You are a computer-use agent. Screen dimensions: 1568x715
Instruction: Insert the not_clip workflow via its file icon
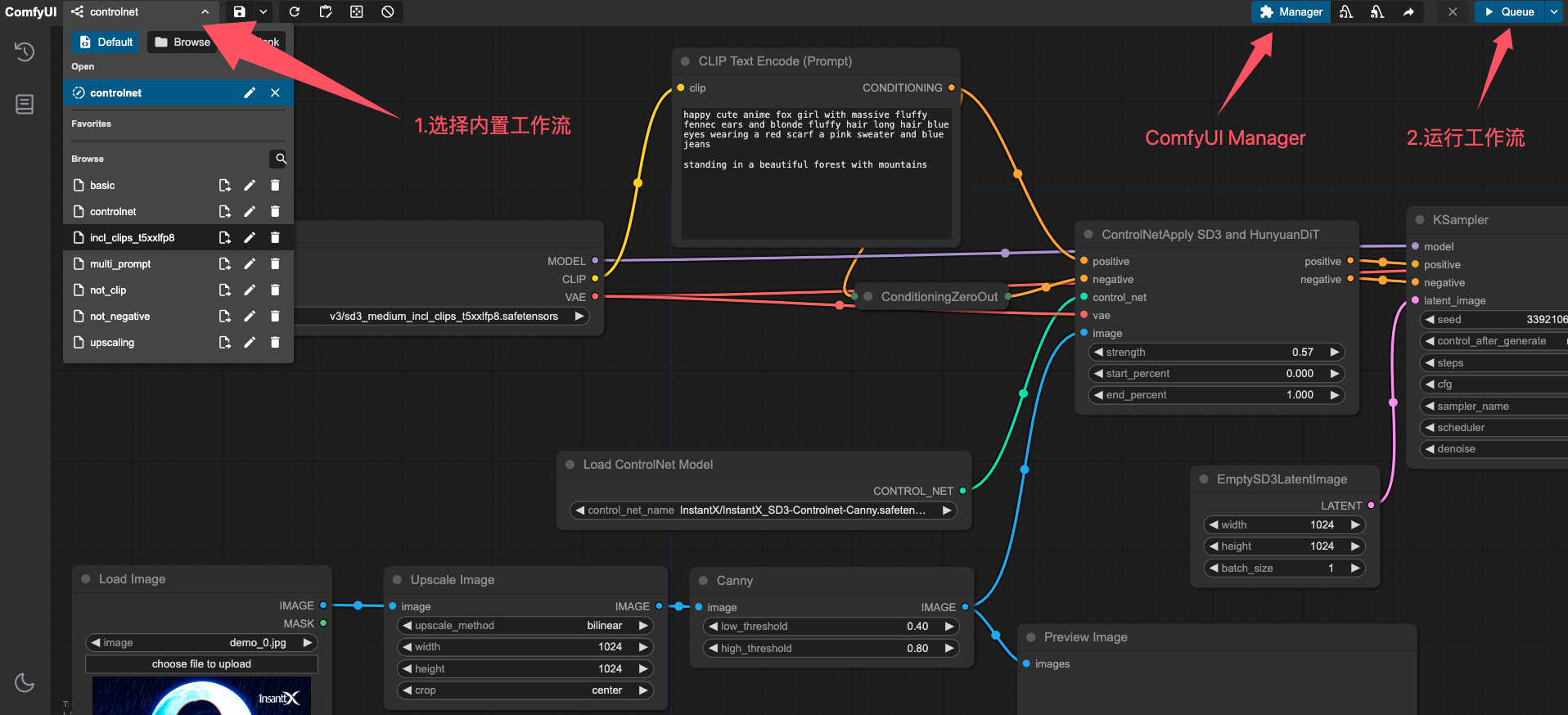pos(224,290)
